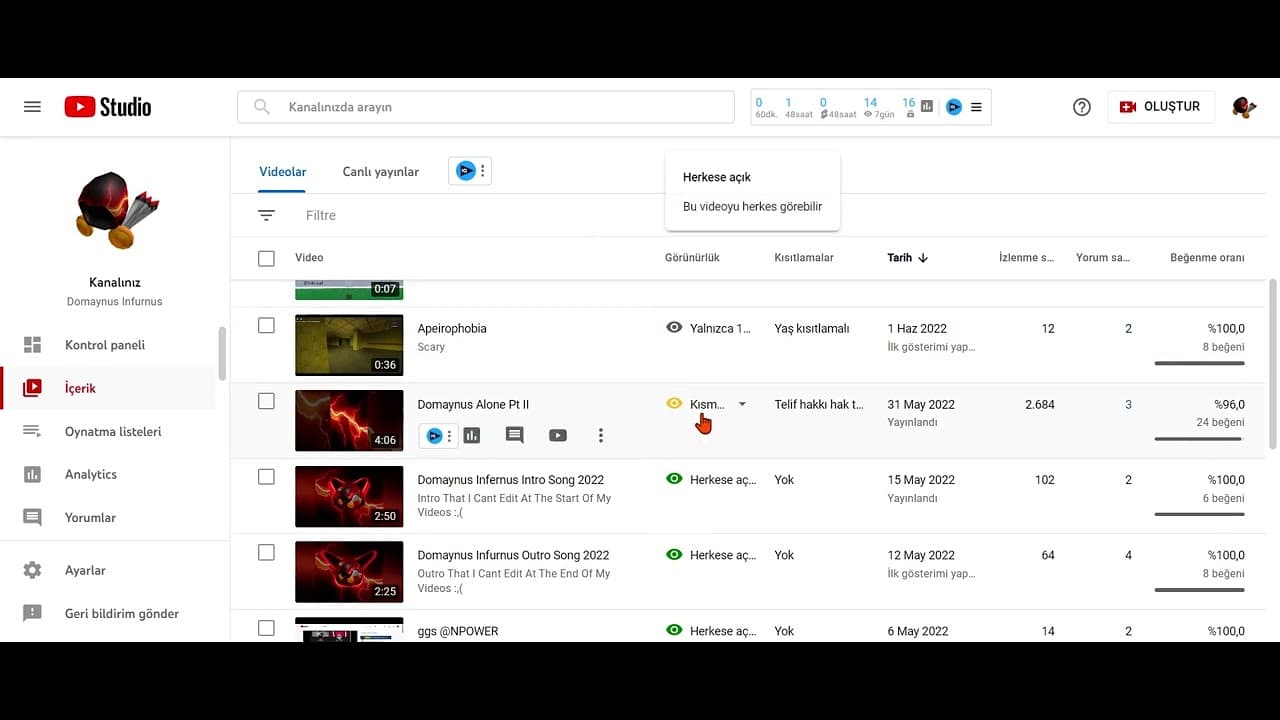The width and height of the screenshot is (1280, 720).
Task: Click the Yorumlar comments sidebar icon
Action: click(33, 517)
